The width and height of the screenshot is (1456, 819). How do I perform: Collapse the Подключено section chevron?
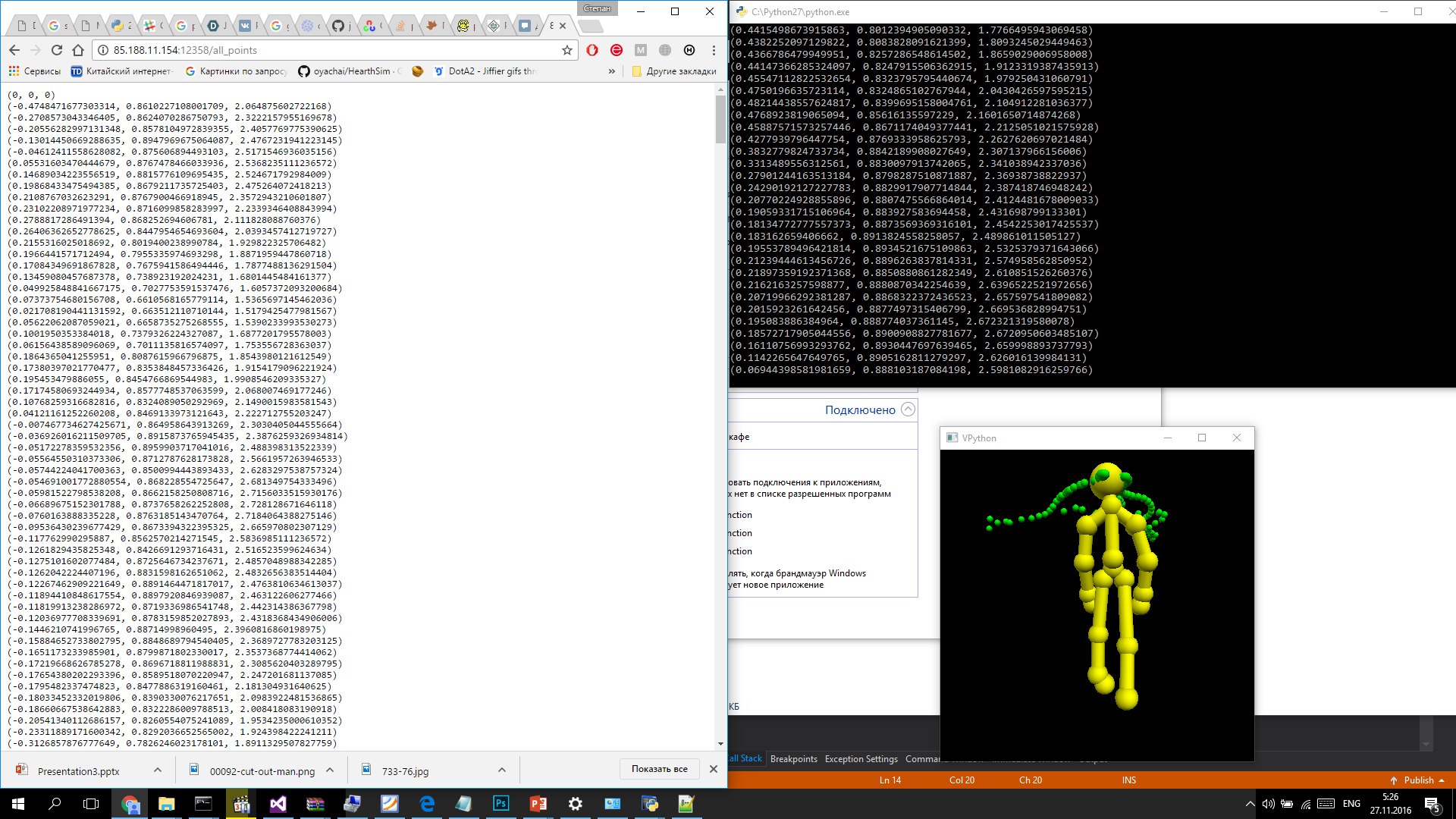pyautogui.click(x=908, y=409)
